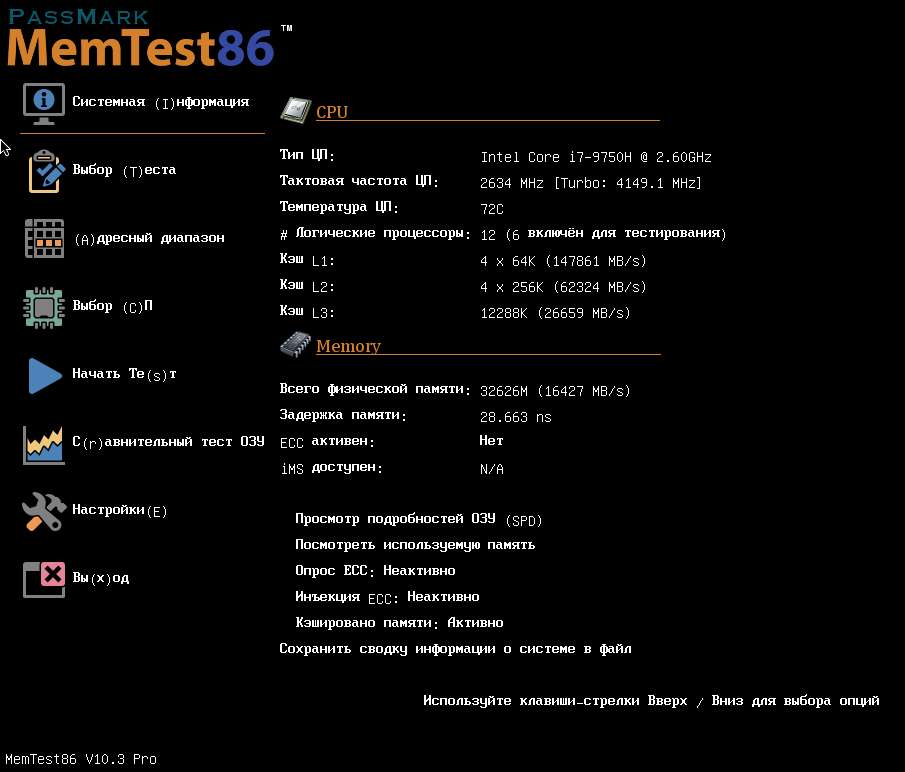The width and height of the screenshot is (905, 772).
Task: Click the System Information monitor icon
Action: pos(44,104)
